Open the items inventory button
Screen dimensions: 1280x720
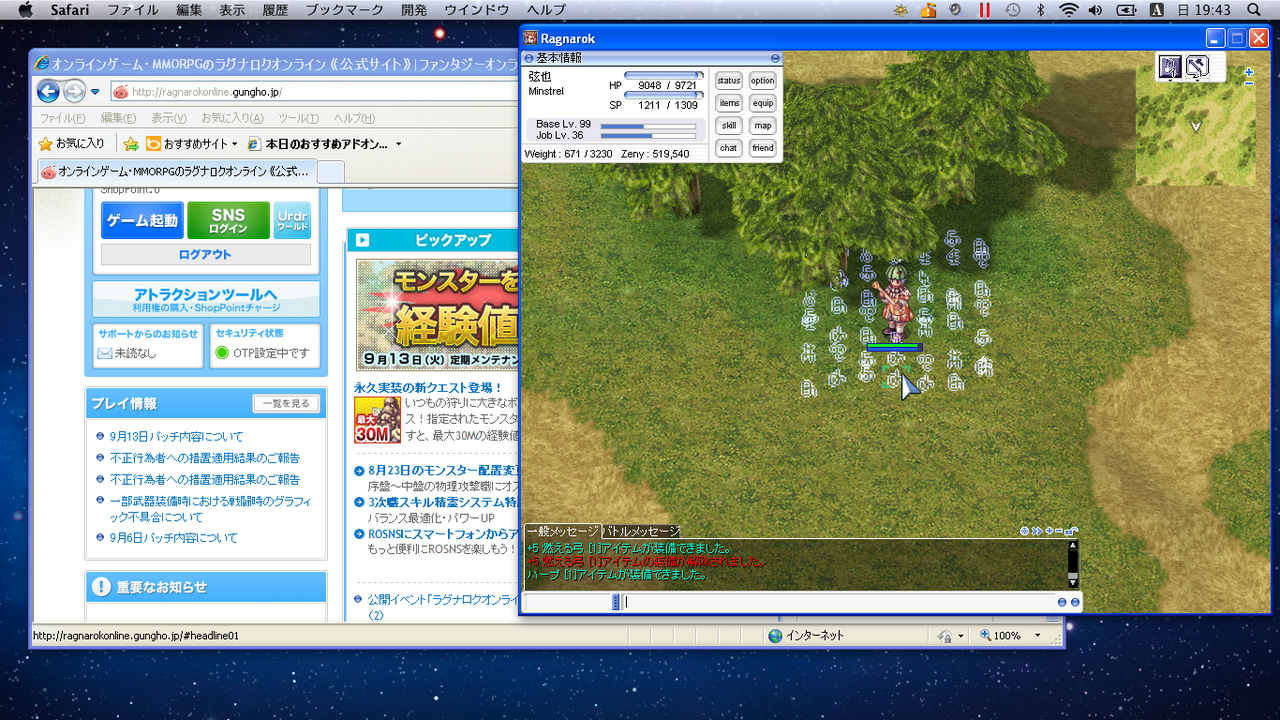click(729, 103)
